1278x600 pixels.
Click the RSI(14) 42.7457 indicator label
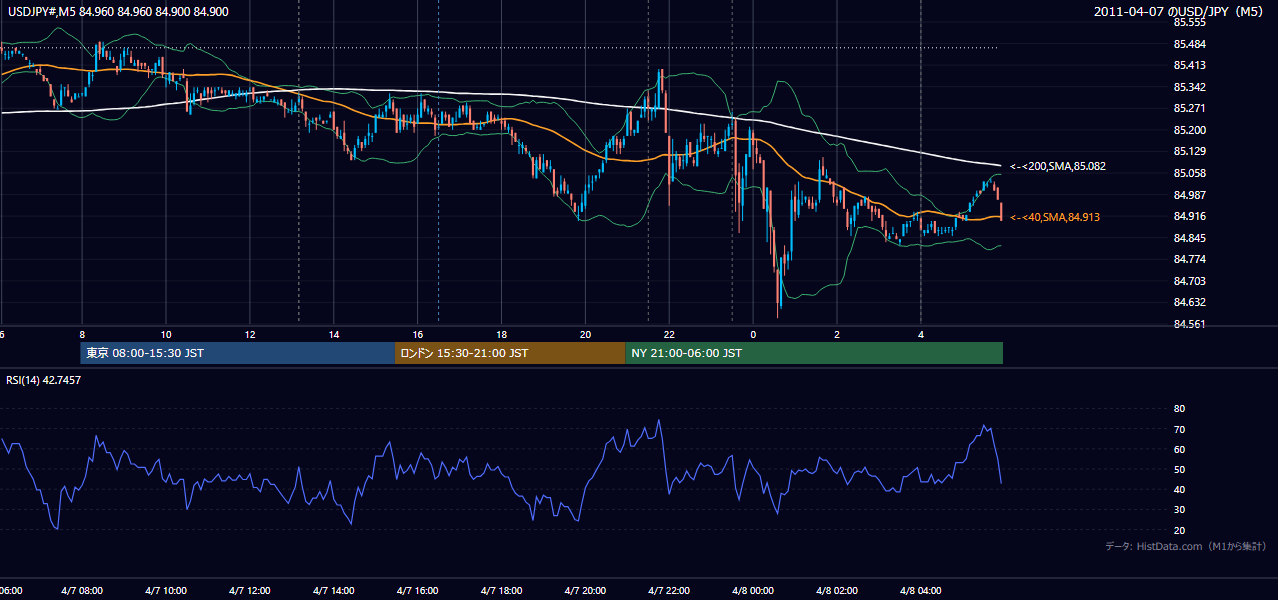coord(44,380)
